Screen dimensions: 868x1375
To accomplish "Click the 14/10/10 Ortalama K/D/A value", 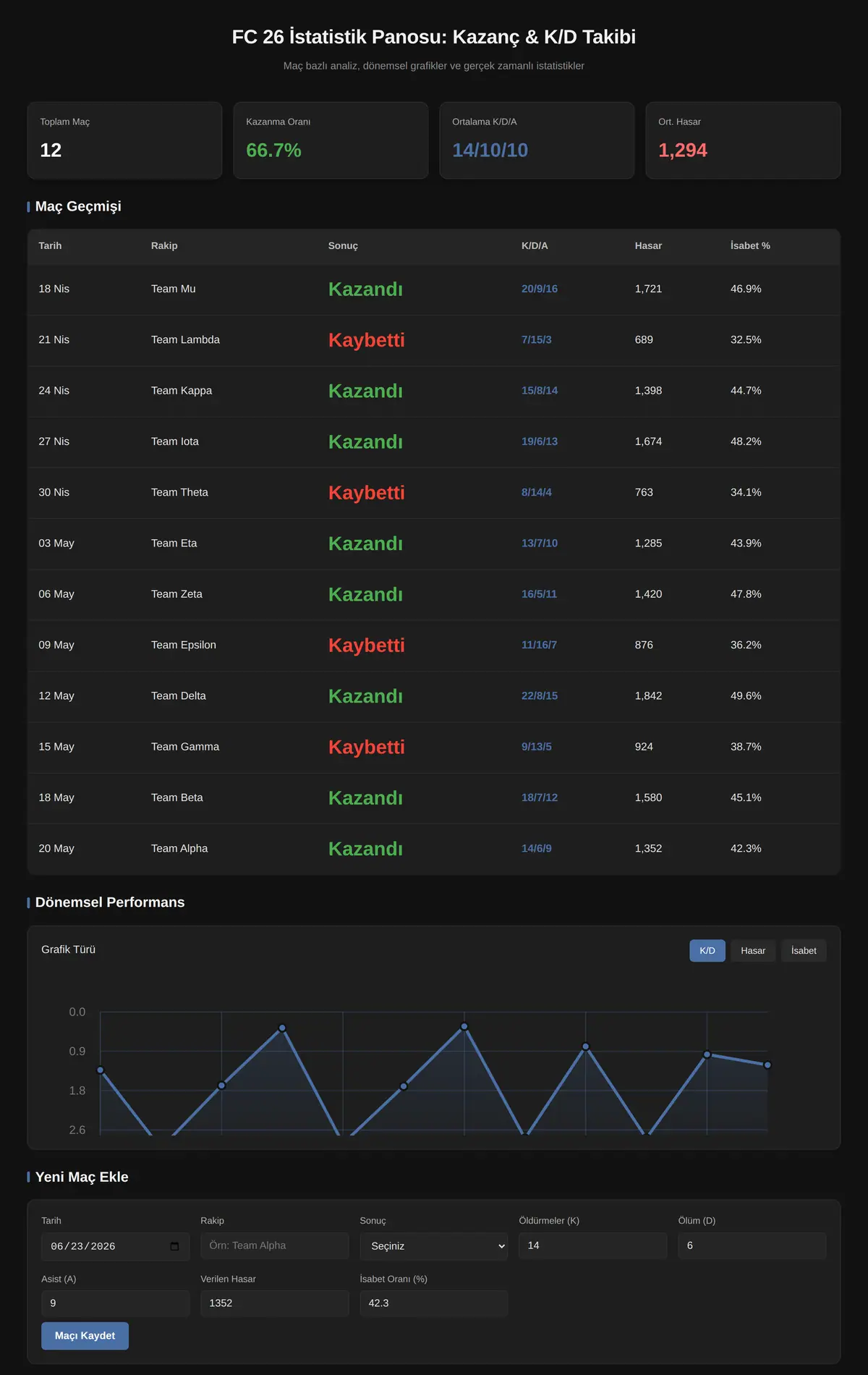I will tap(490, 150).
